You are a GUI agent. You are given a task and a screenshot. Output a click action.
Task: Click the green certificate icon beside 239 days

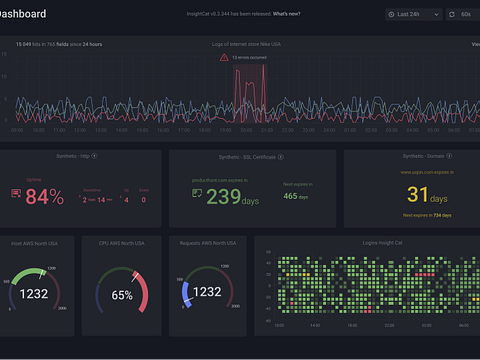pos(197,193)
